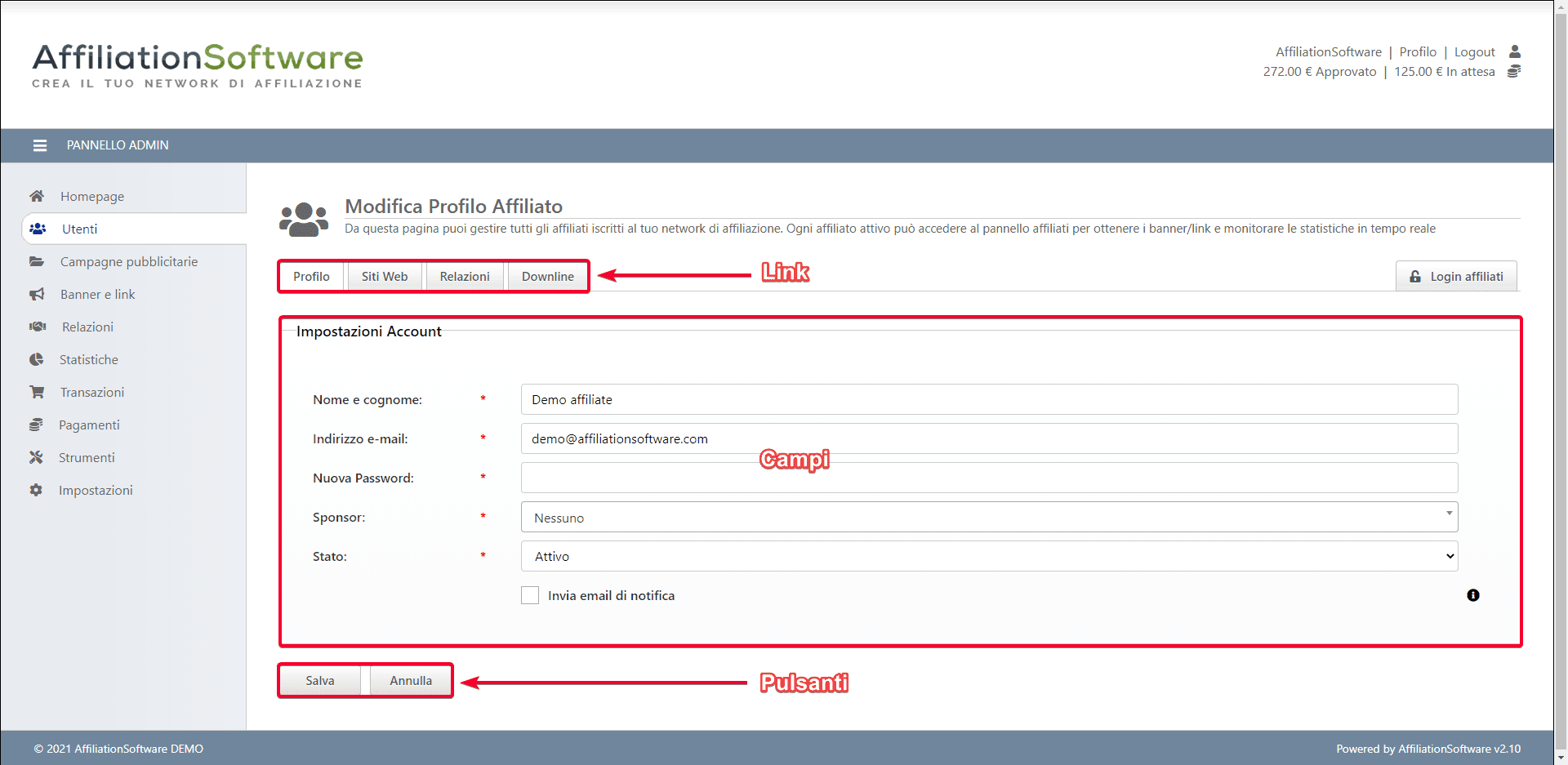Click the Impostazioni gear icon

[x=36, y=490]
